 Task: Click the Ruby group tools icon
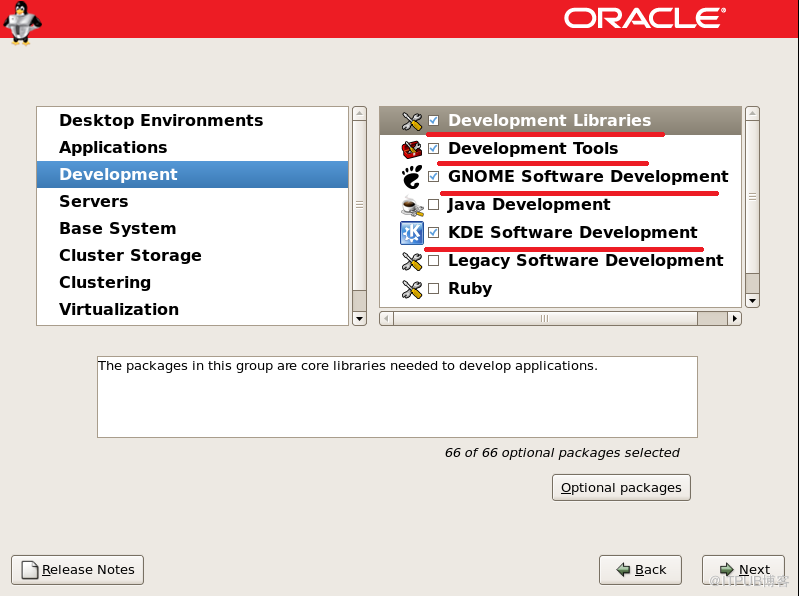coord(412,289)
